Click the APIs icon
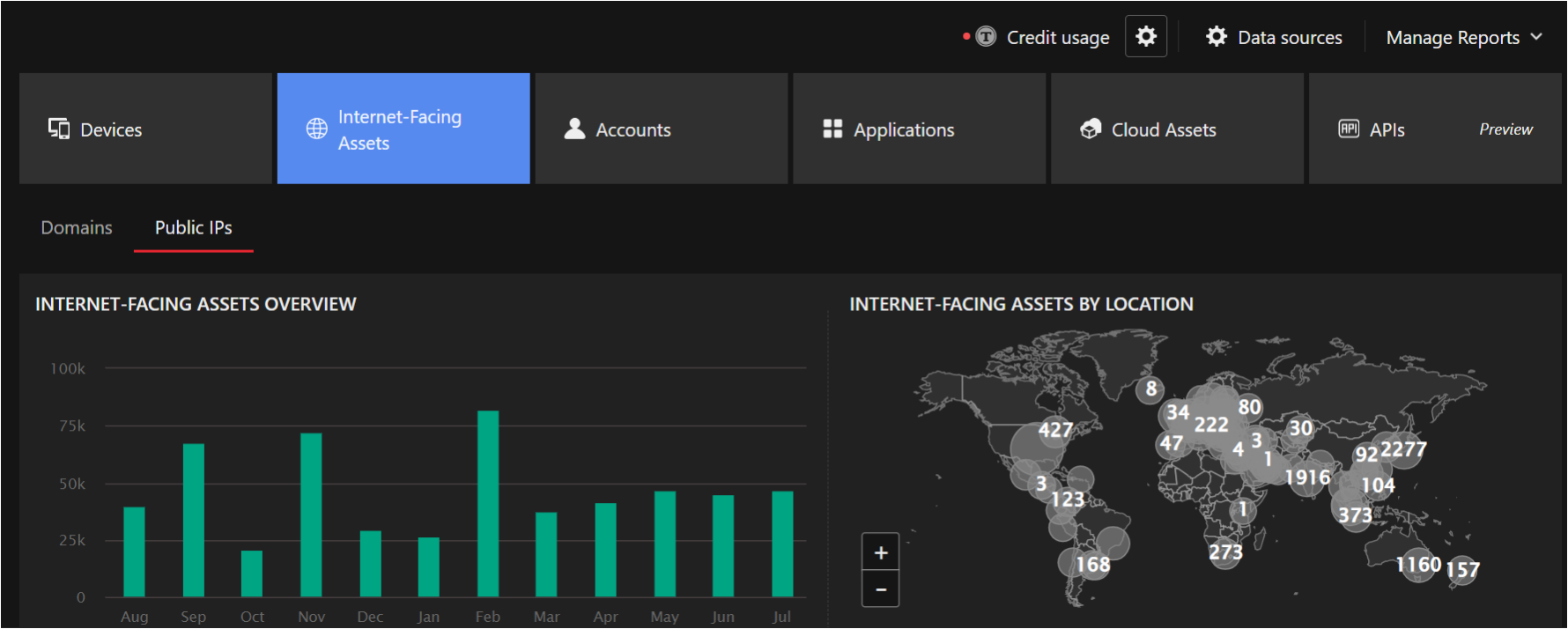 tap(1349, 129)
